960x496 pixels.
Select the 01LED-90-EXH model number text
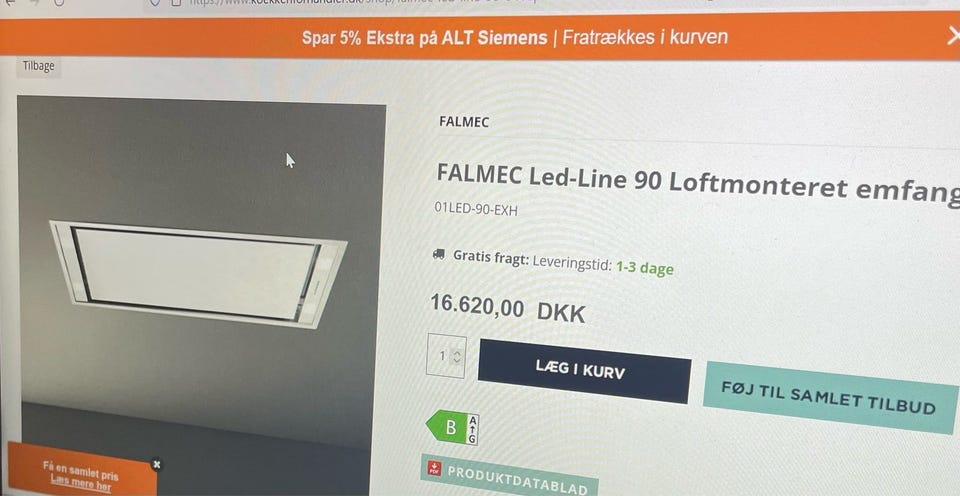476,209
